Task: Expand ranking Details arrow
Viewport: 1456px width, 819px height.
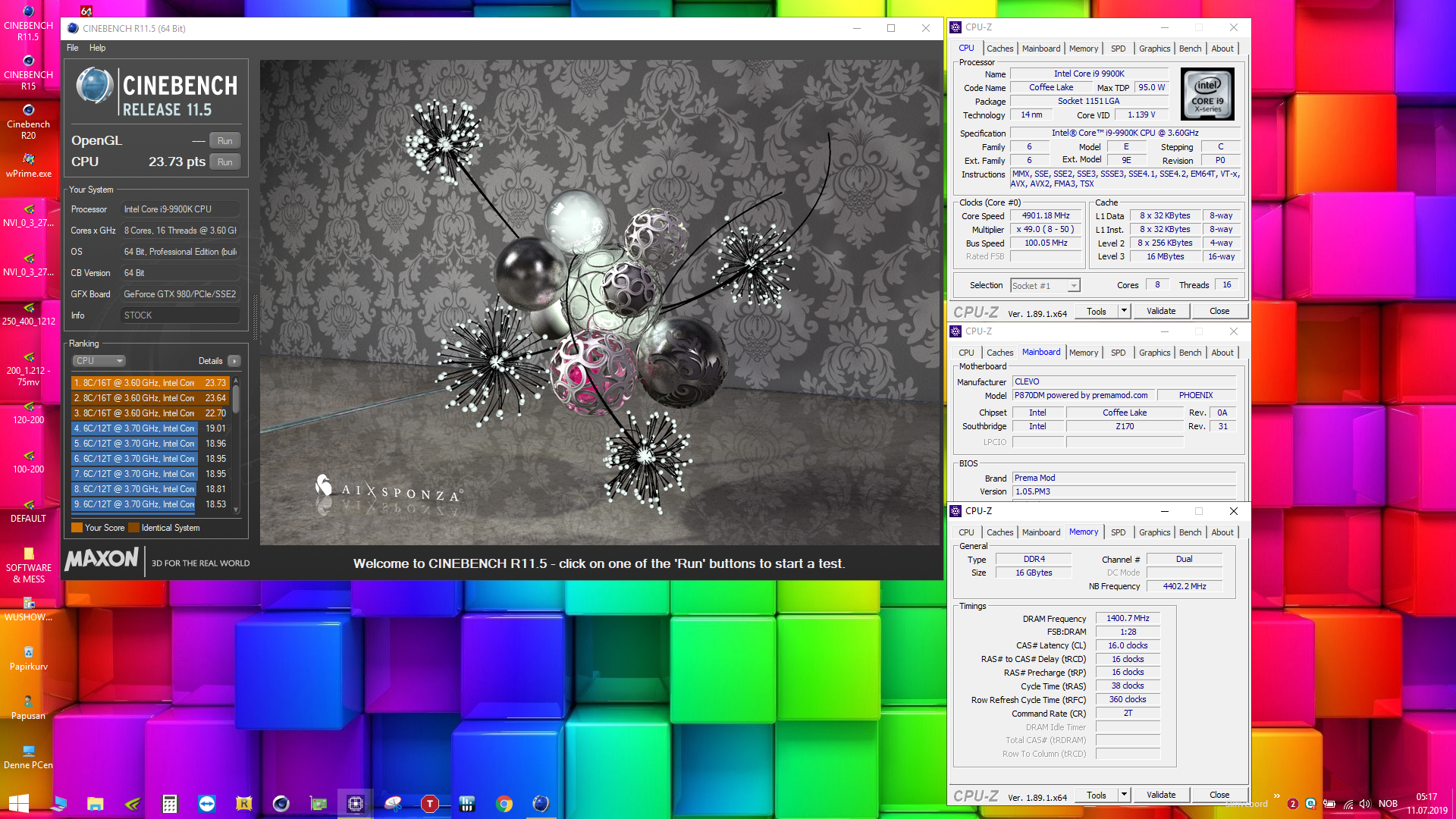Action: [234, 361]
